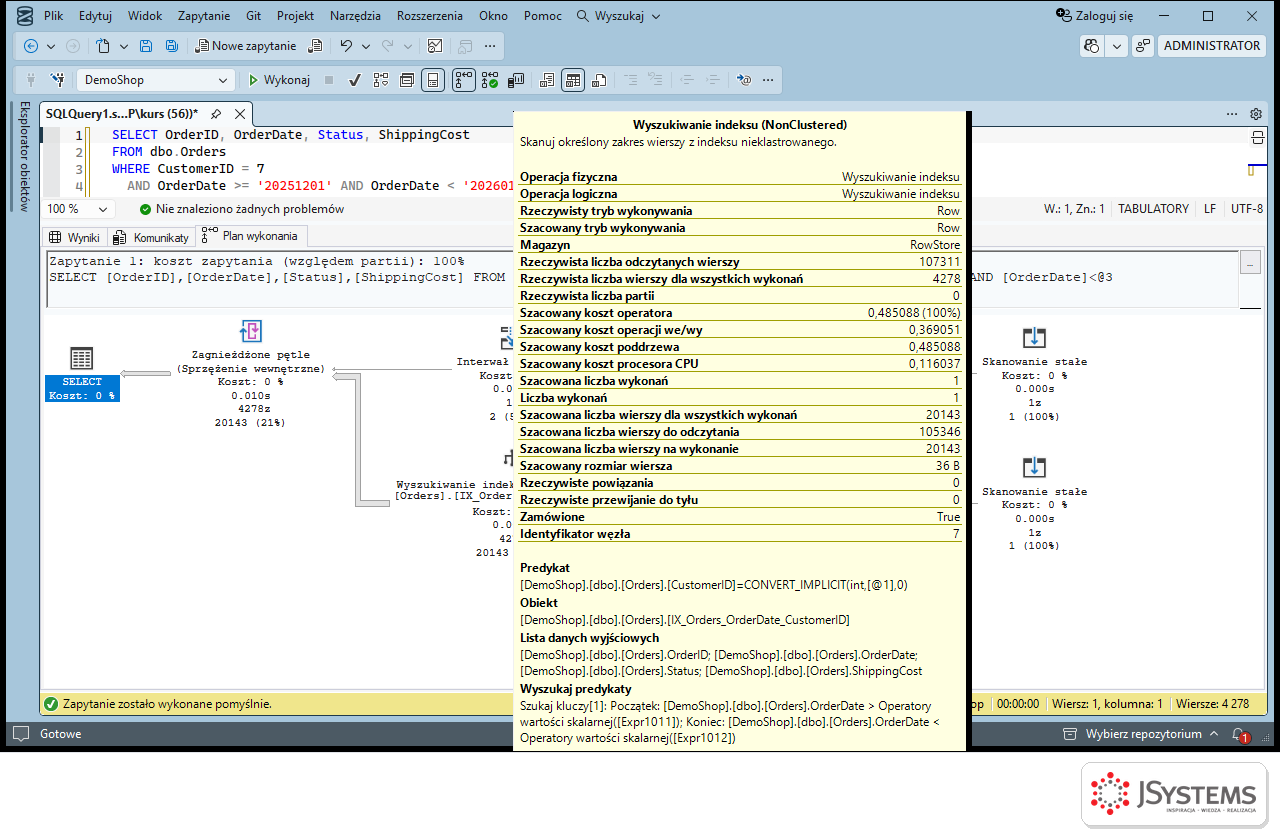Screen dimensions: 1280x835
Task: Navigate back with the back arrow
Action: click(31, 46)
